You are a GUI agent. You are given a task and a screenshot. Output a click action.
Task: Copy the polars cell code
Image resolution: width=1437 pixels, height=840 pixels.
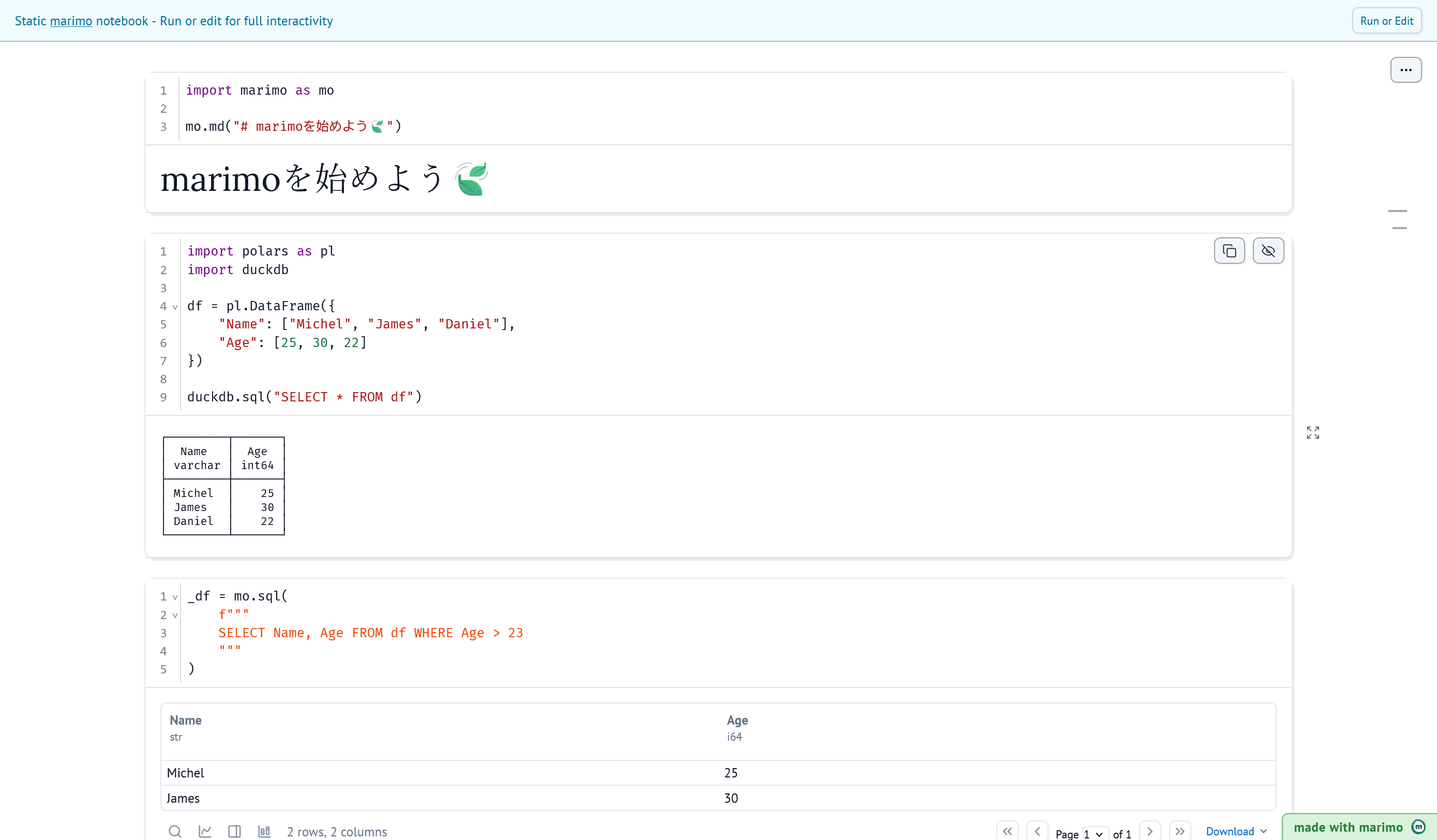click(1229, 251)
